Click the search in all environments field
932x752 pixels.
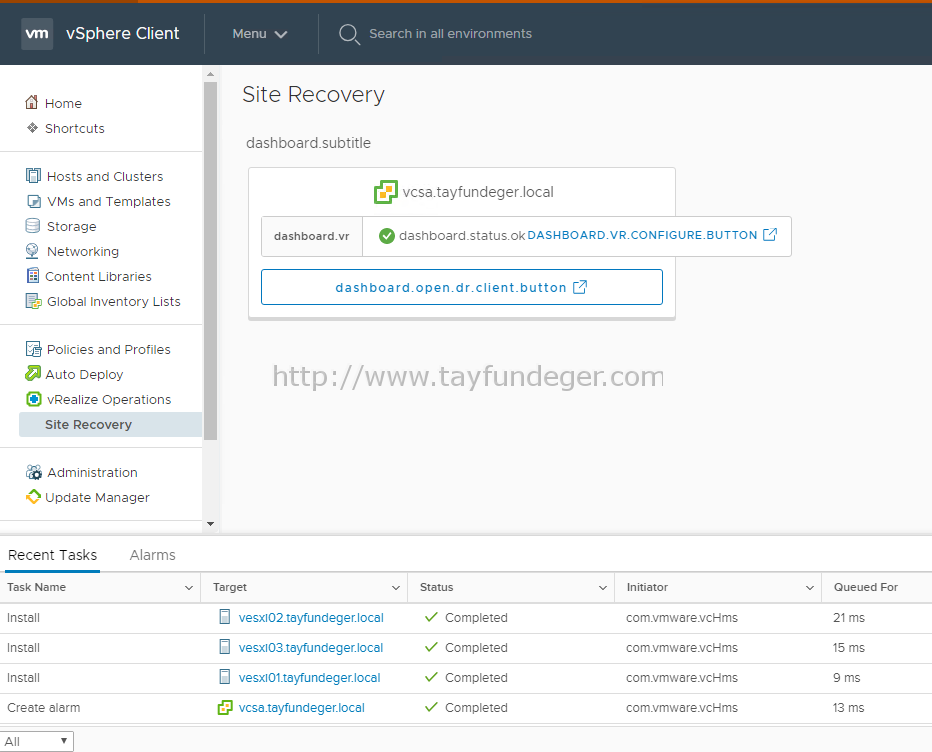(450, 34)
